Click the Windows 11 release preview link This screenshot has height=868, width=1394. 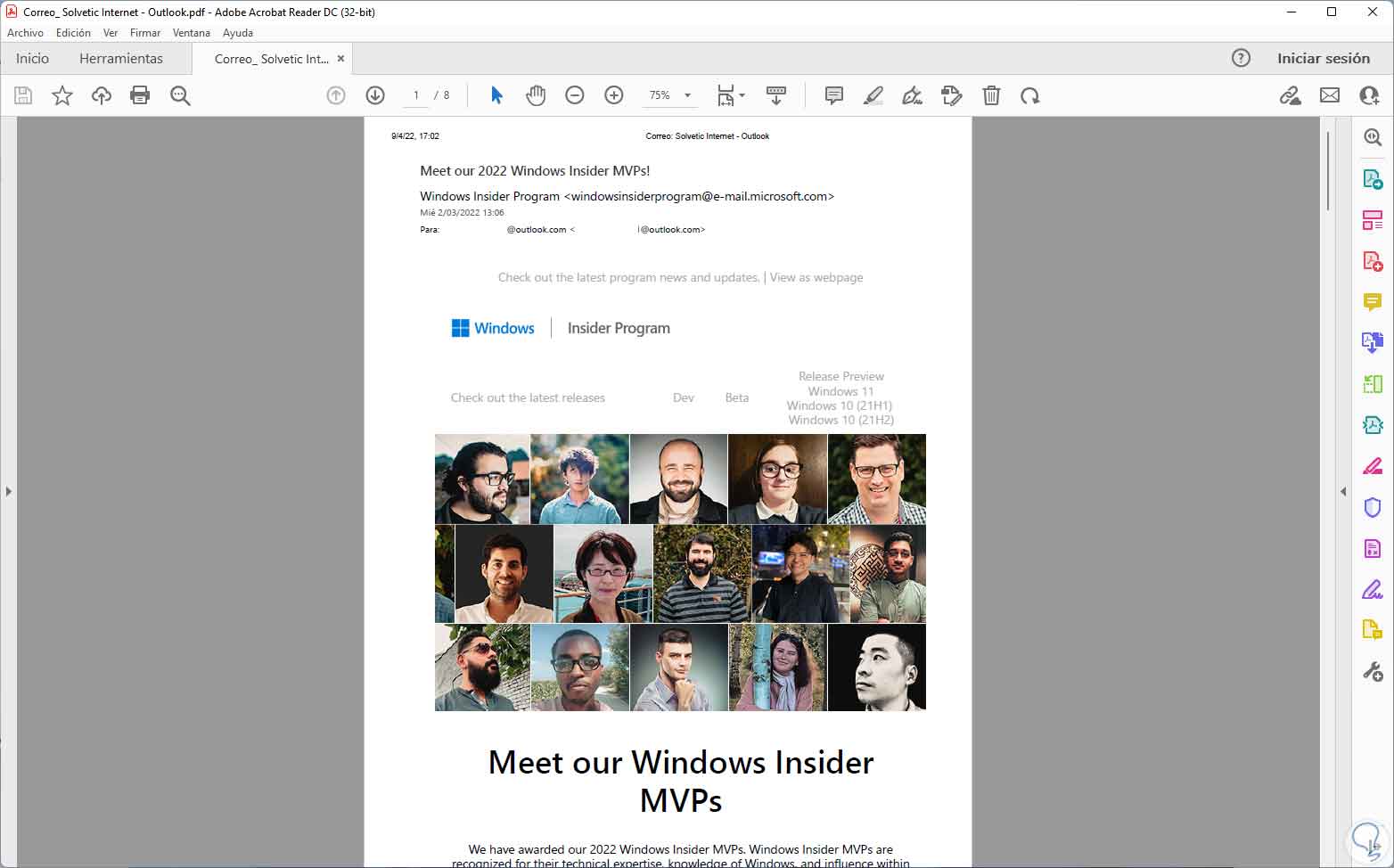click(x=840, y=391)
